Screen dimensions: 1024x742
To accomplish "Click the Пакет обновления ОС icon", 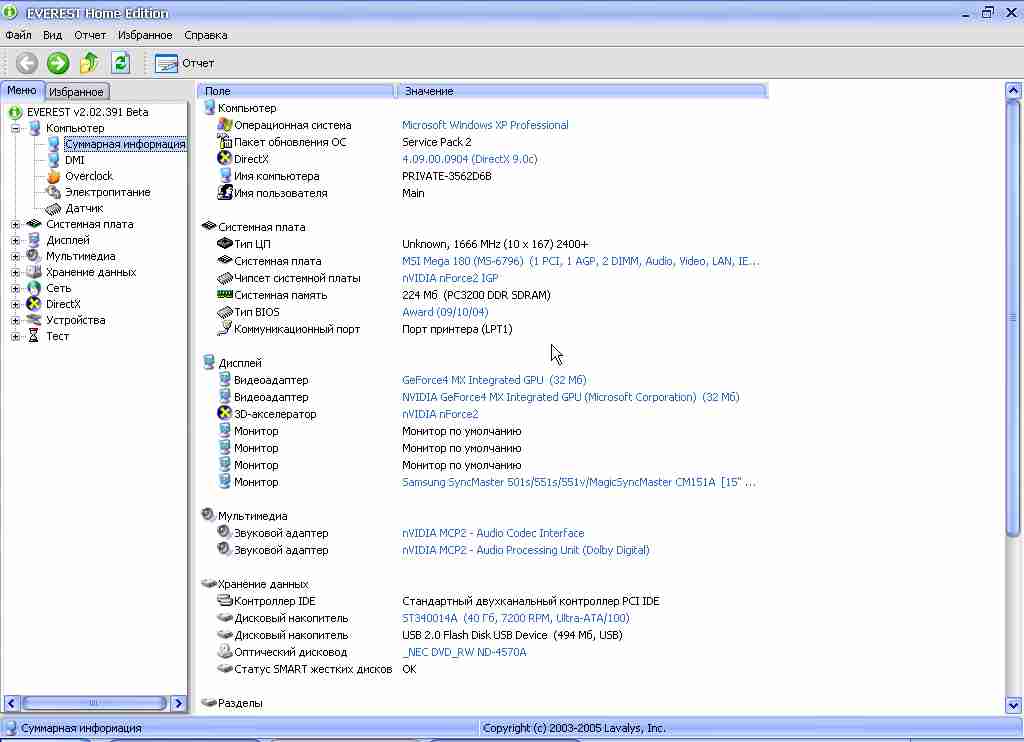I will pos(225,142).
